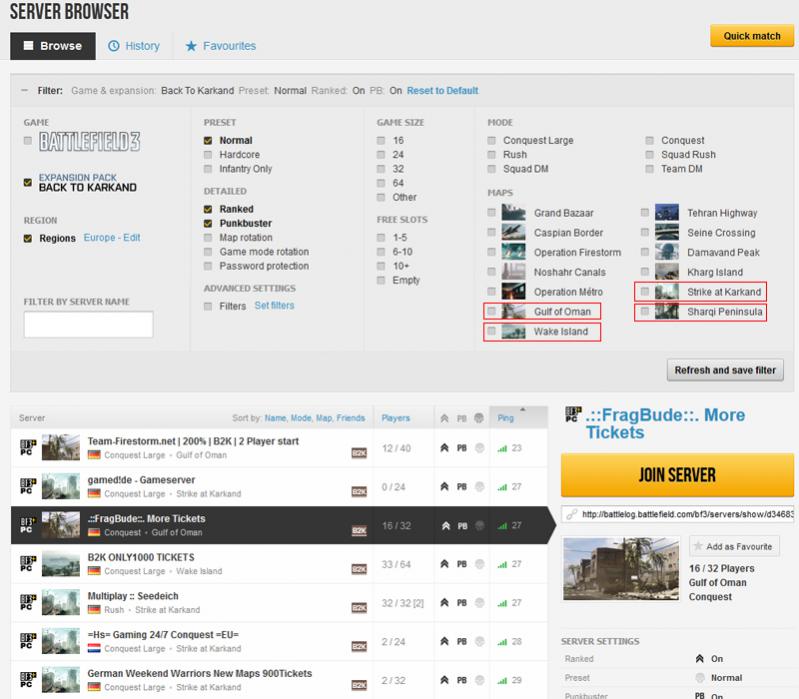Check Strike at Karkand map

(645, 291)
